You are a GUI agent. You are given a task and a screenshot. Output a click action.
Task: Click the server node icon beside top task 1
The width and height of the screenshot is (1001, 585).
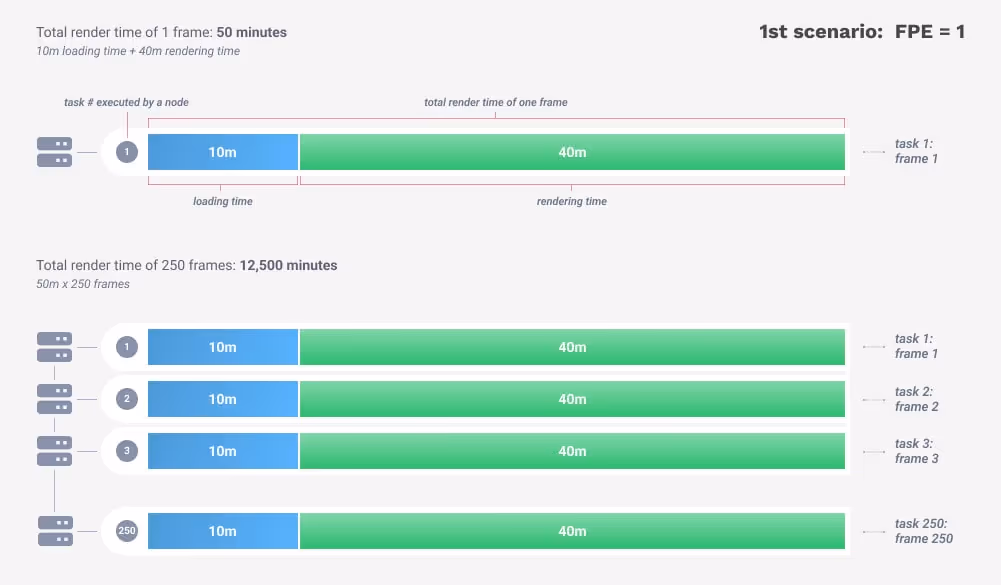pos(54,152)
